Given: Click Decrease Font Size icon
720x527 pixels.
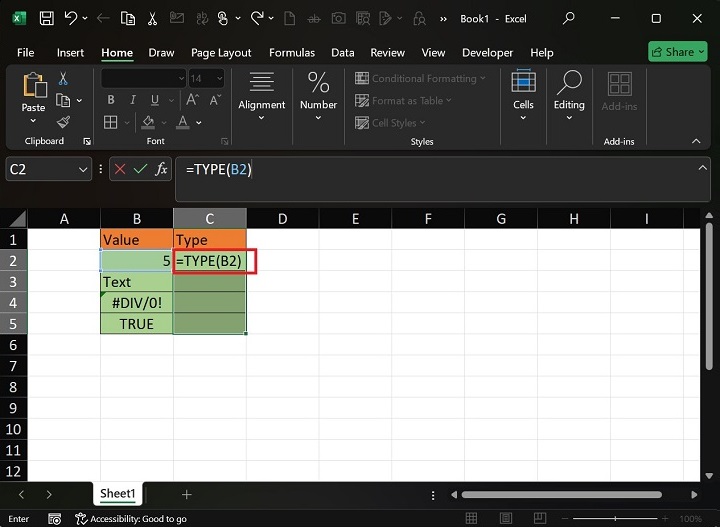Looking at the screenshot, I should [215, 100].
